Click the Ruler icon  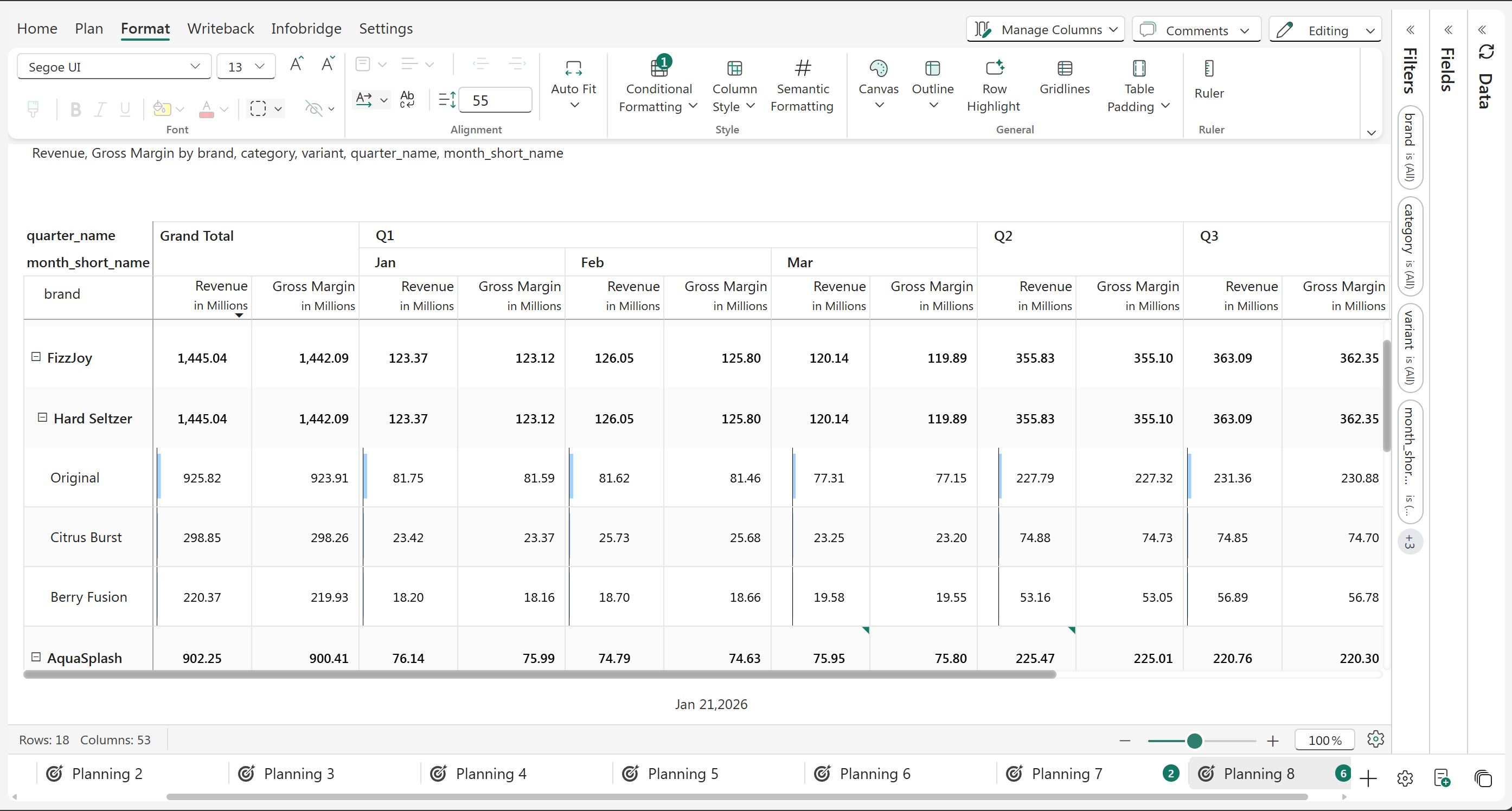coord(1208,69)
